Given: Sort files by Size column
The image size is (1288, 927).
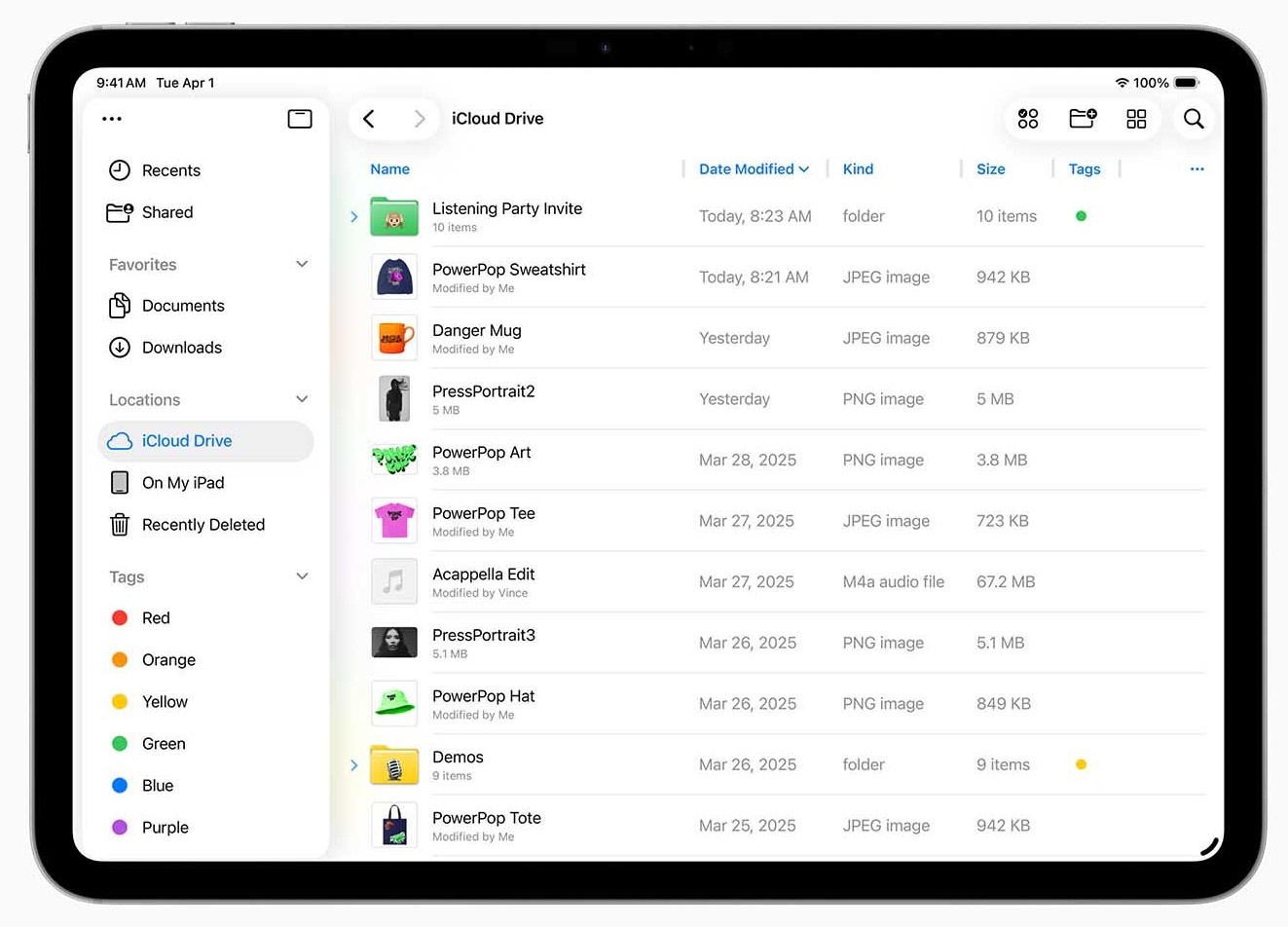Looking at the screenshot, I should click(x=990, y=169).
